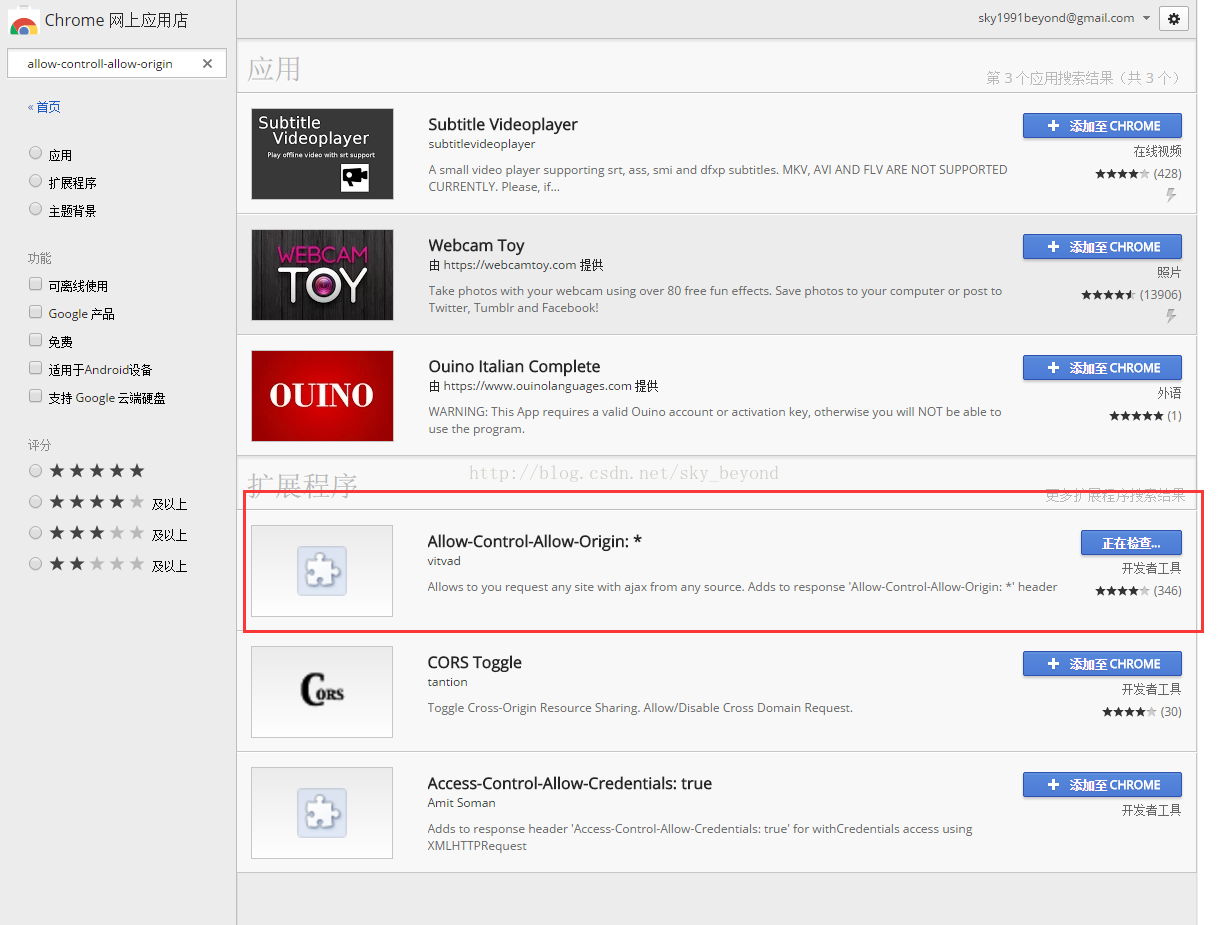
Task: Click the Ouino star rating (1)
Action: (x=1145, y=416)
